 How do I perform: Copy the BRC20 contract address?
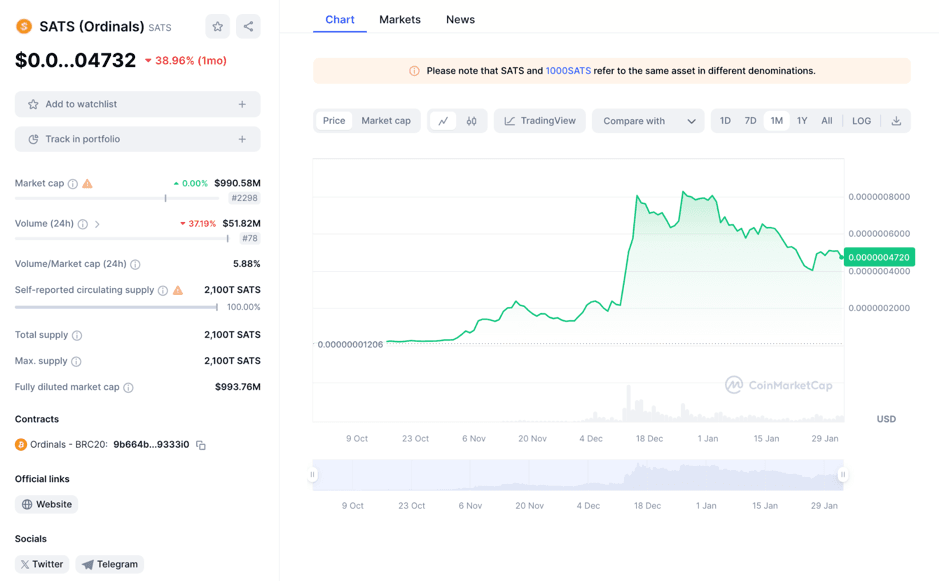pos(201,445)
